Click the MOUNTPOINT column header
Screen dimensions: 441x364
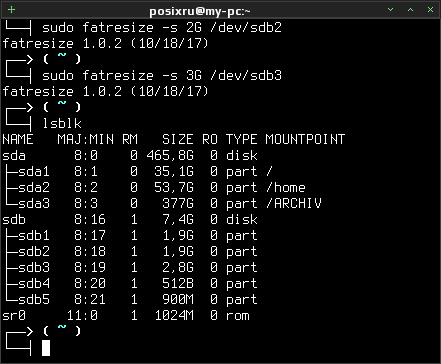(x=305, y=139)
